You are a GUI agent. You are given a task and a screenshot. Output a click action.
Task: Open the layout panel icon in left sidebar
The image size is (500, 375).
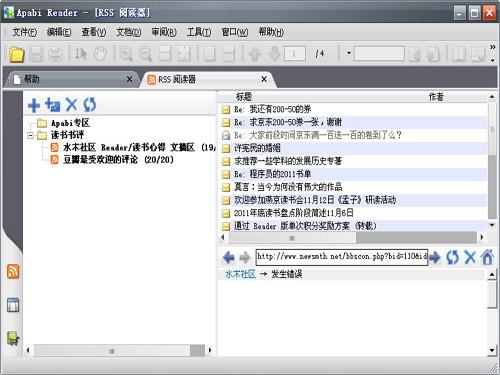13,305
